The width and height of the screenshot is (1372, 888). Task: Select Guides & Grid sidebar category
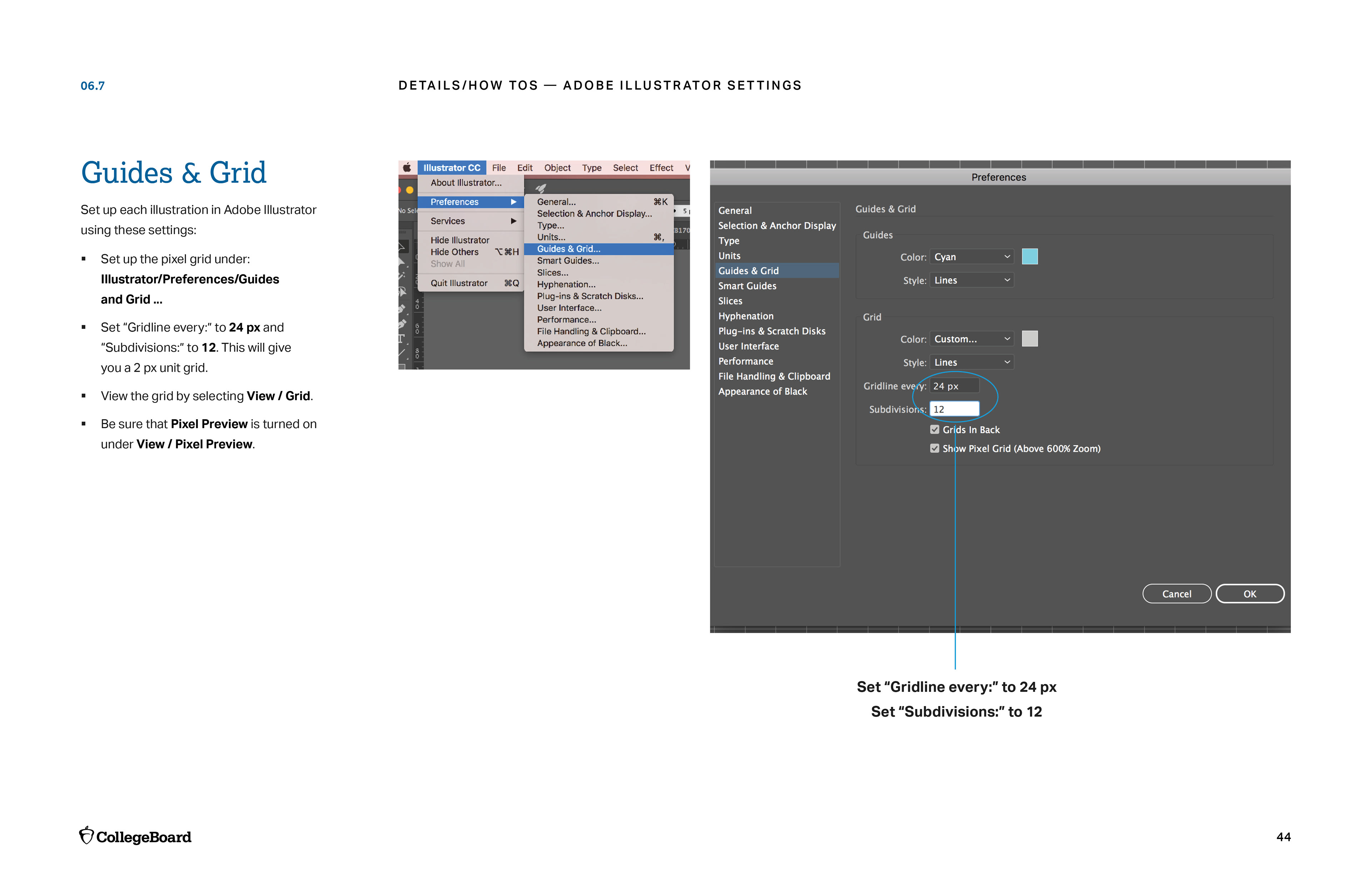777,271
